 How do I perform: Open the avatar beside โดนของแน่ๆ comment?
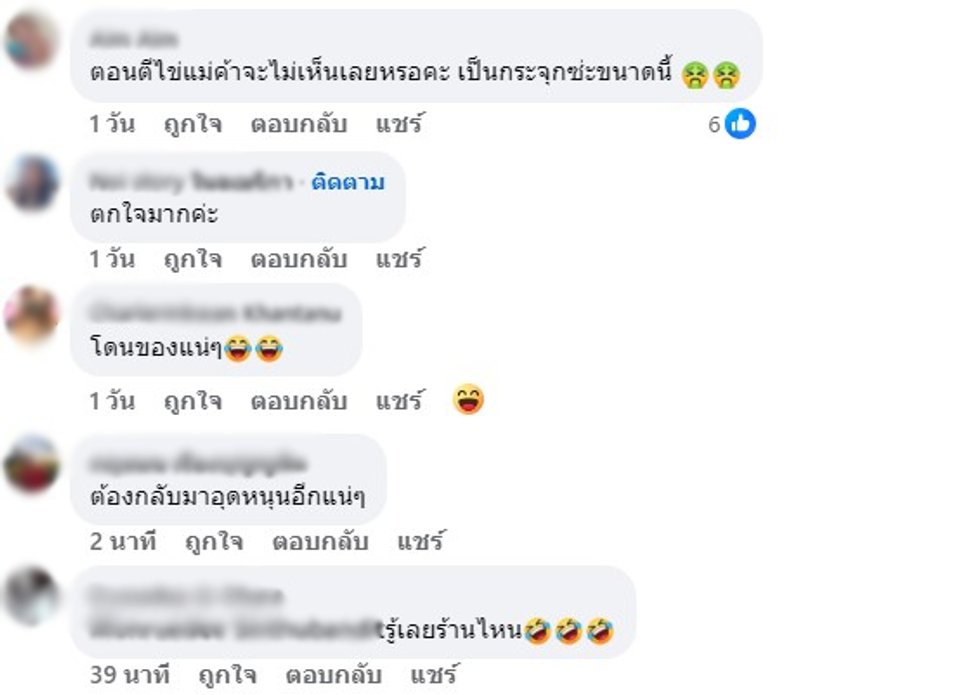pos(31,314)
